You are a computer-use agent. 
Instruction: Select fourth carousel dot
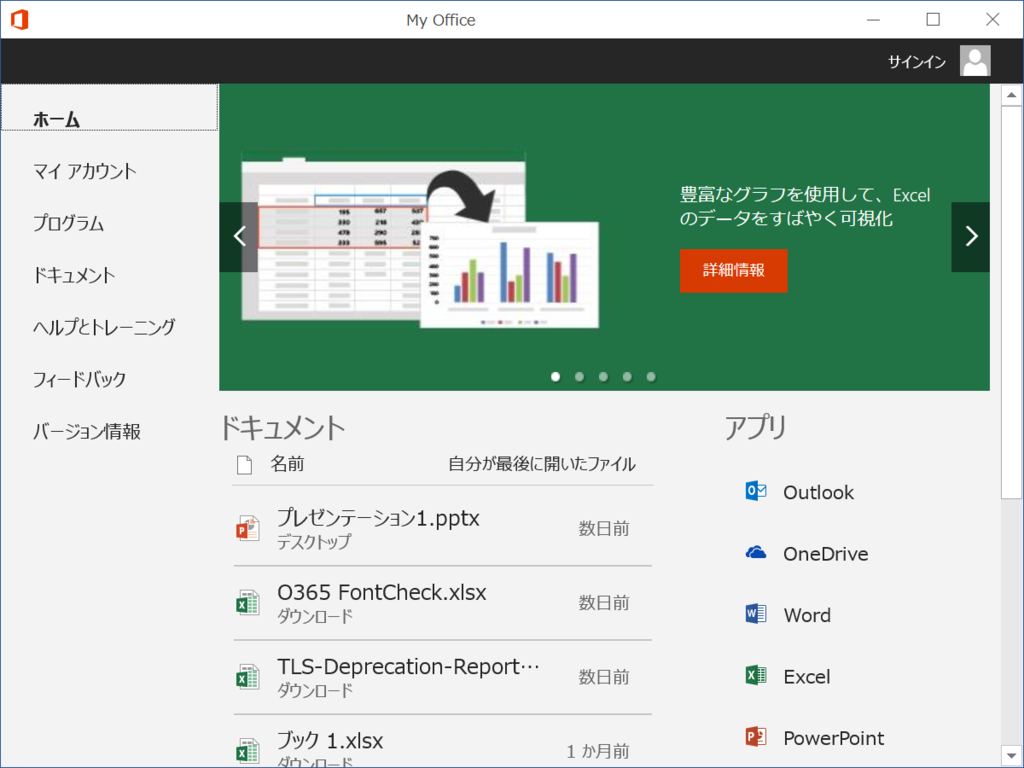[x=627, y=377]
